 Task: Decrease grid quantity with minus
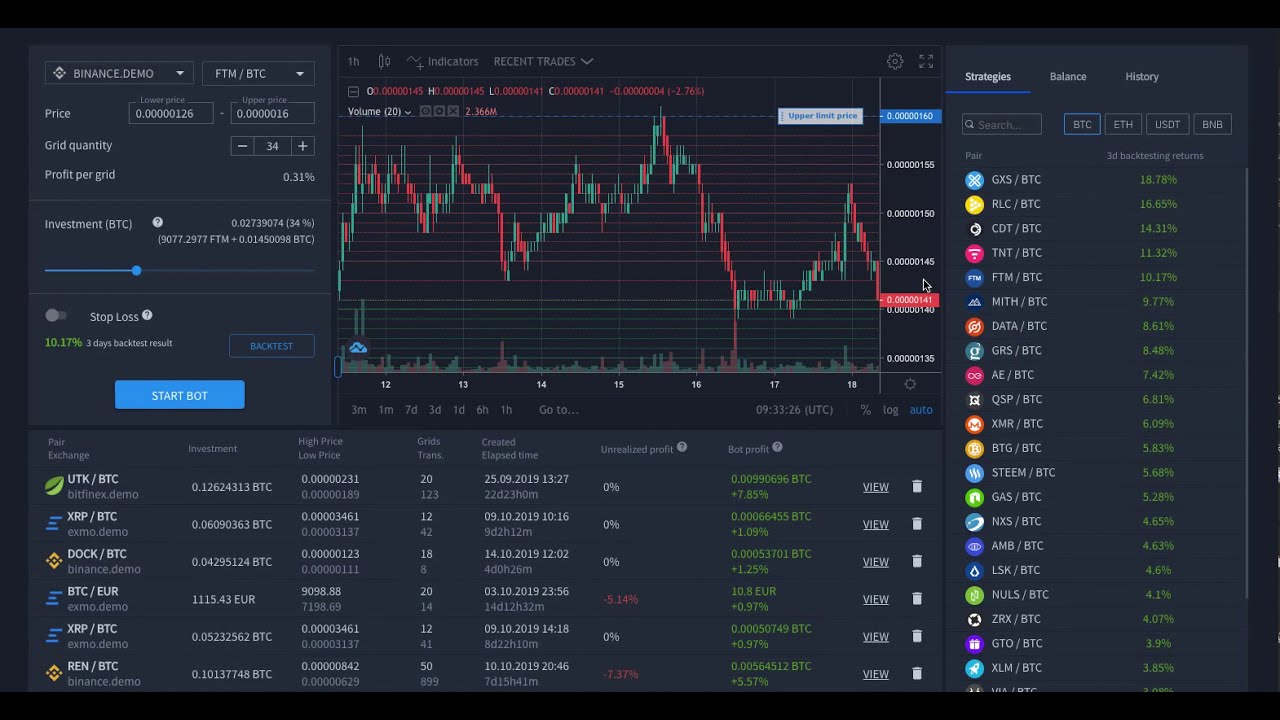point(242,146)
